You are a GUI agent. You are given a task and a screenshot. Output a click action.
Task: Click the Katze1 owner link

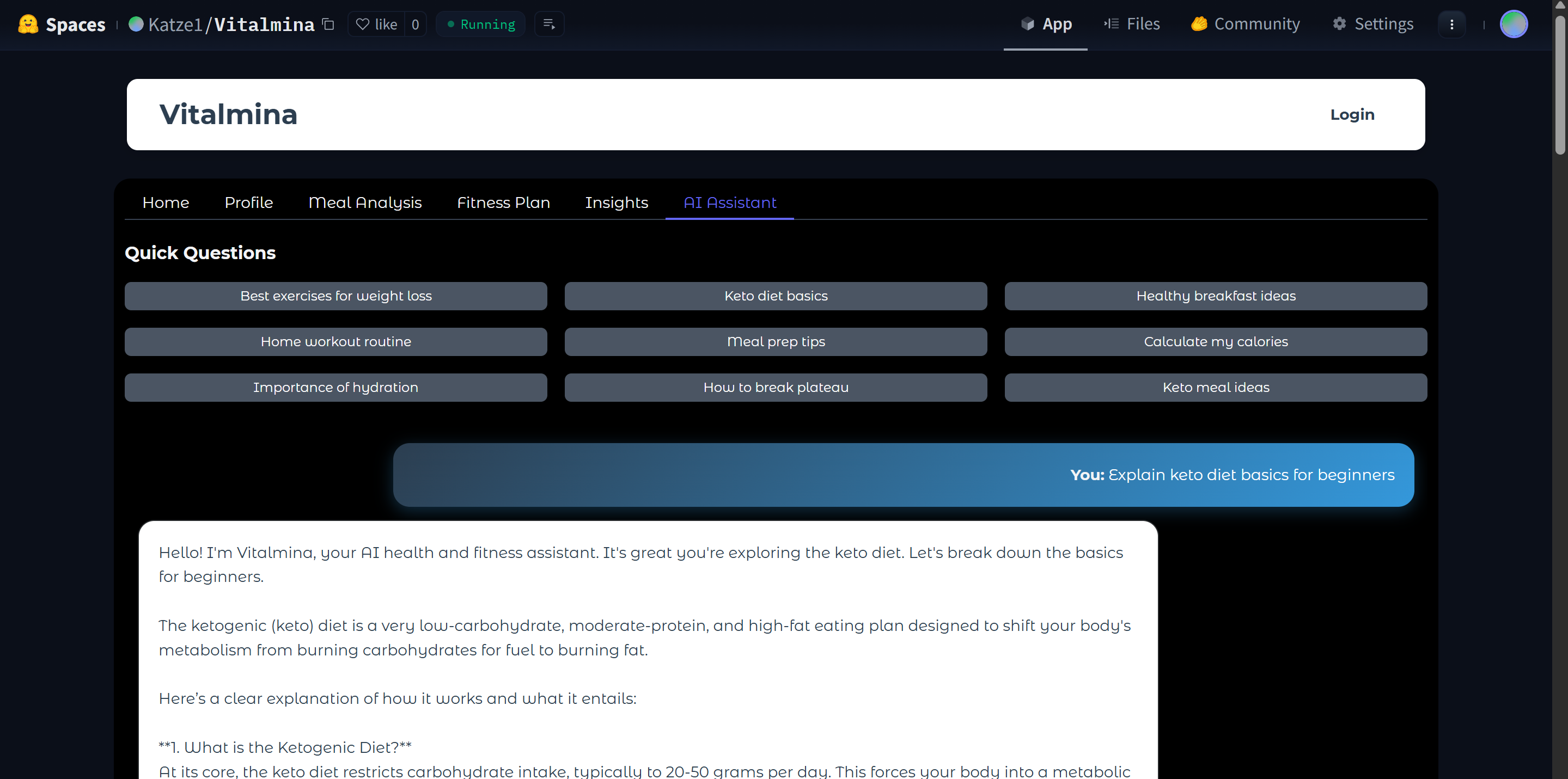174,24
